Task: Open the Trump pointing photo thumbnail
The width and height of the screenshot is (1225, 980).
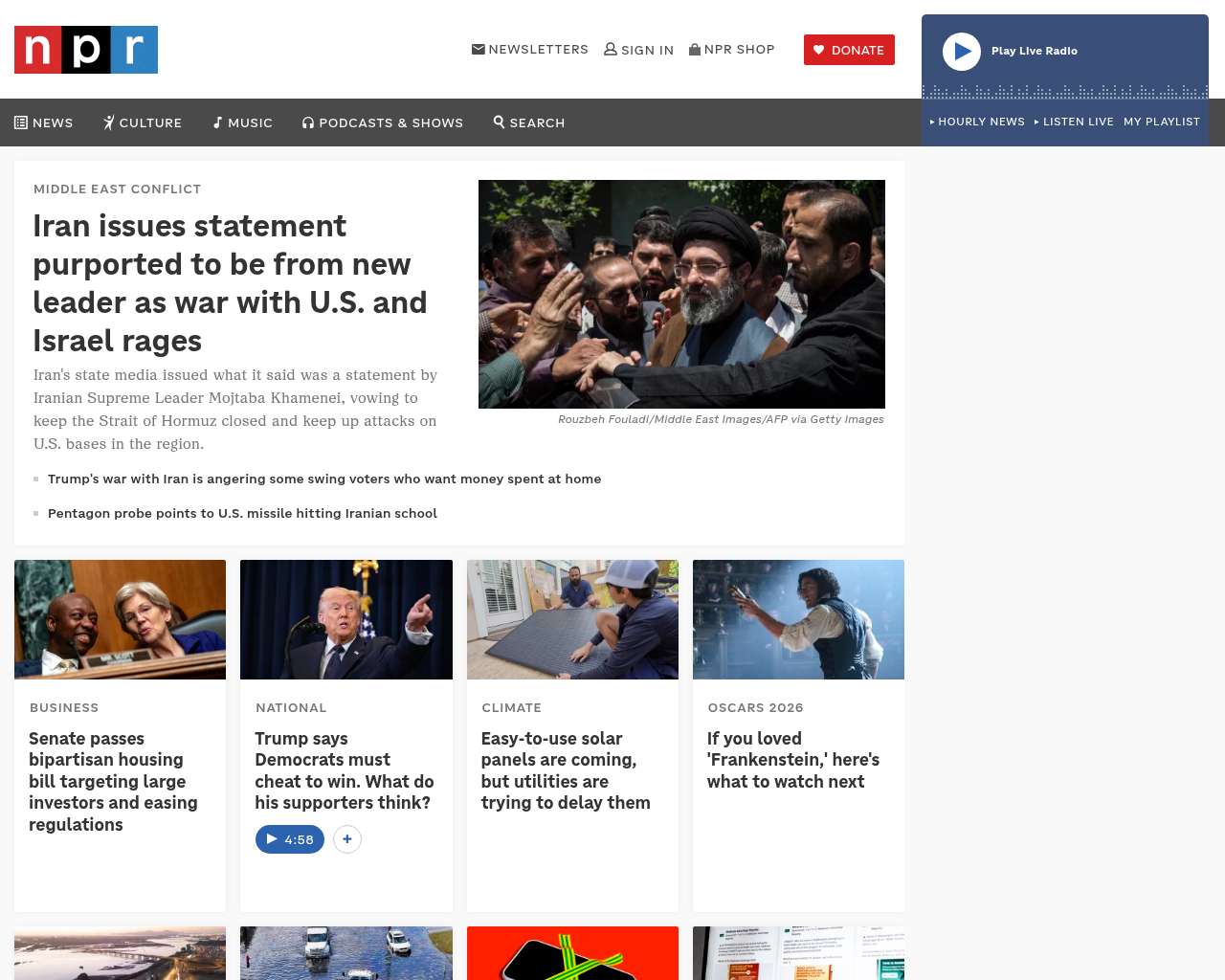Action: [346, 619]
